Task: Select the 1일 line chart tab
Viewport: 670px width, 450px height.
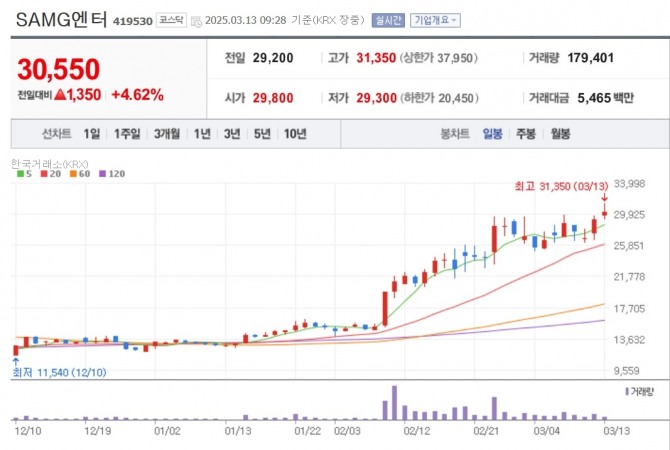Action: coord(92,134)
